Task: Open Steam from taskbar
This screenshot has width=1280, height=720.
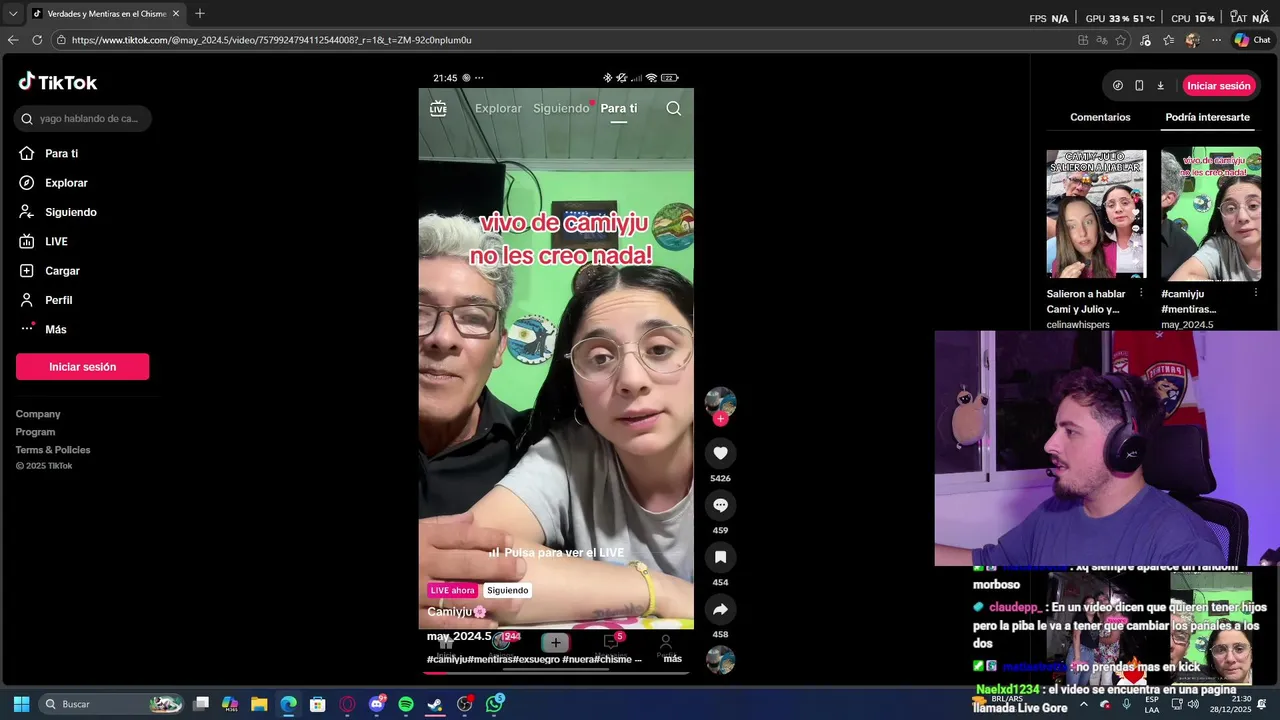Action: tap(435, 704)
